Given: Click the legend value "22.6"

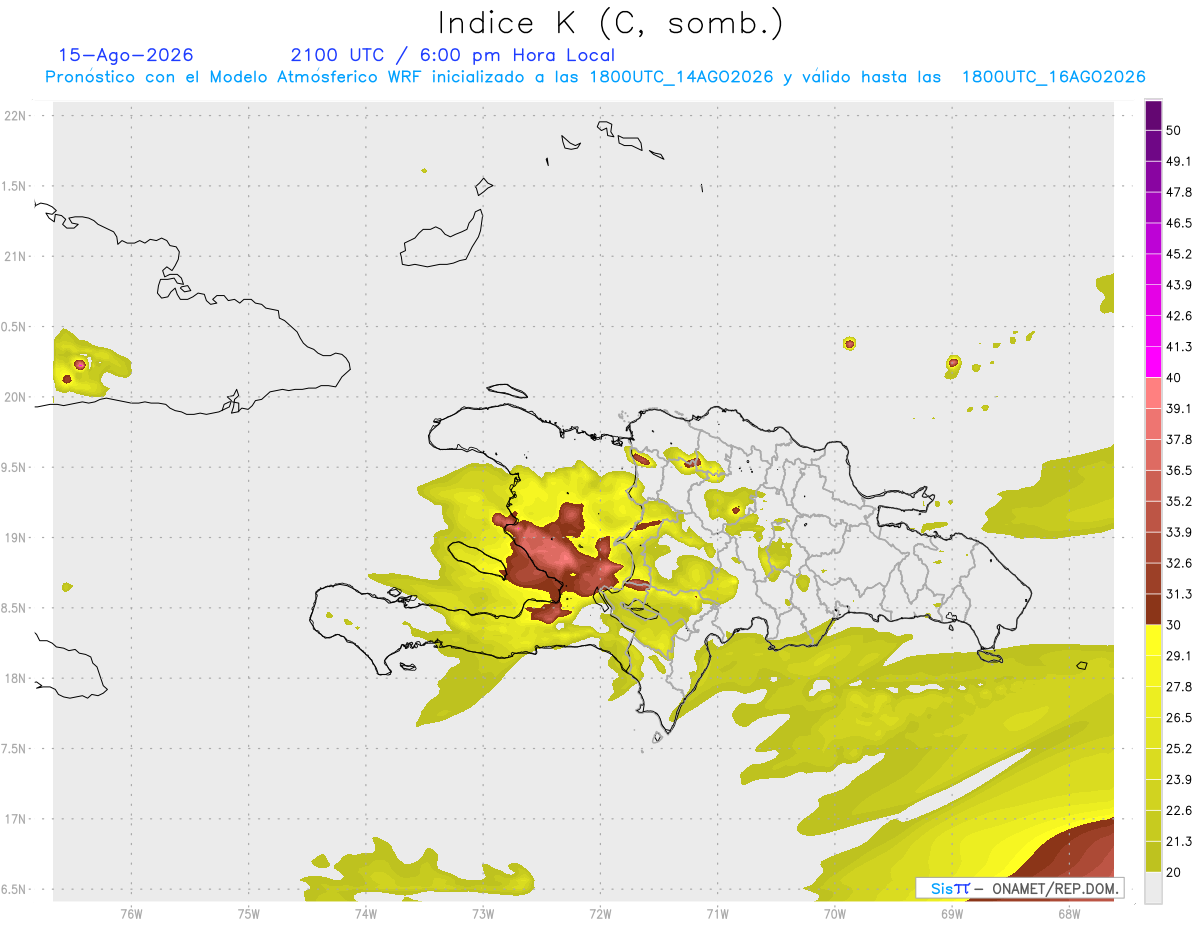Looking at the screenshot, I should point(1179,811).
